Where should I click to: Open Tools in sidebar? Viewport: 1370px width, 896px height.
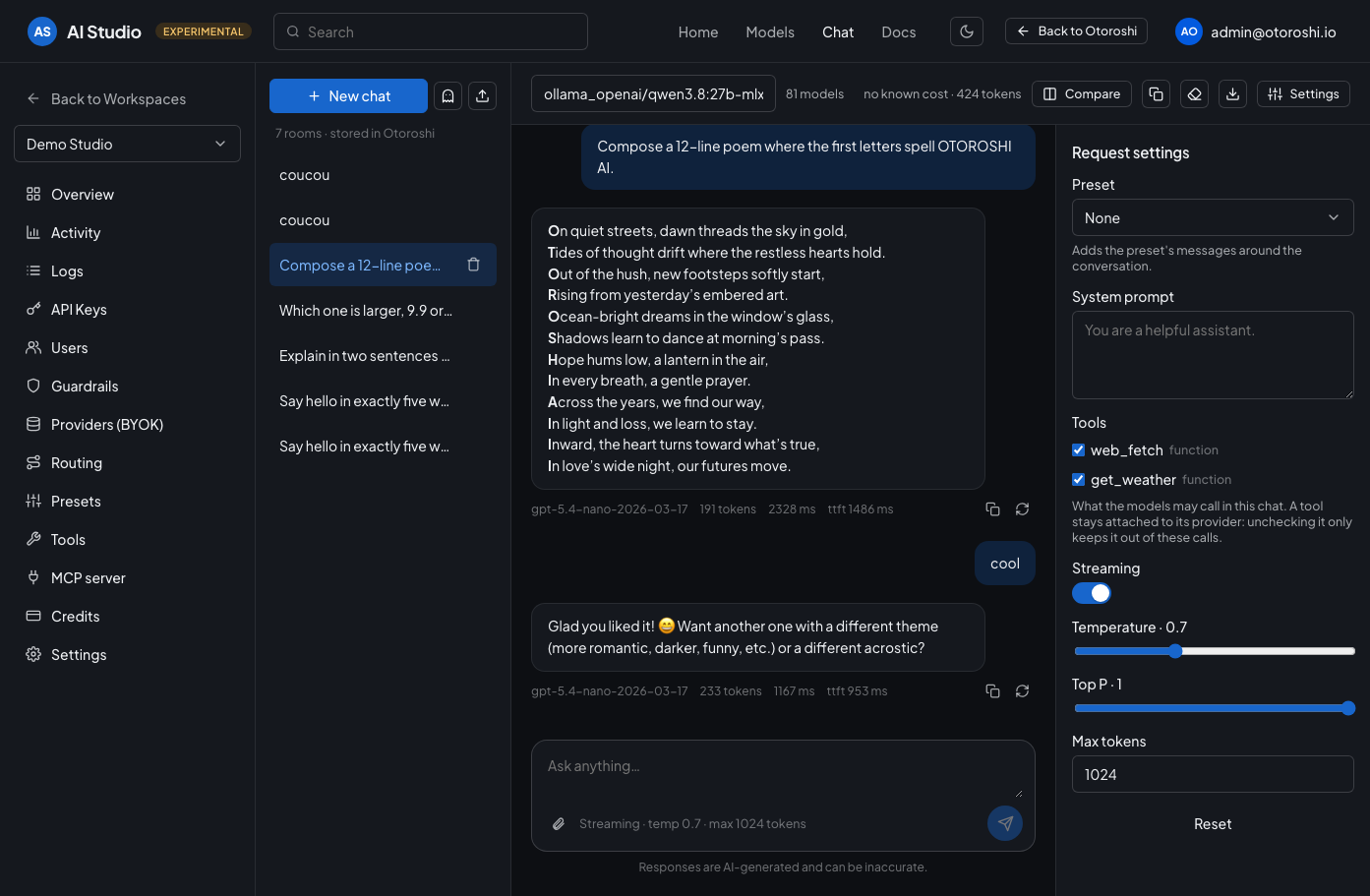coord(127,540)
